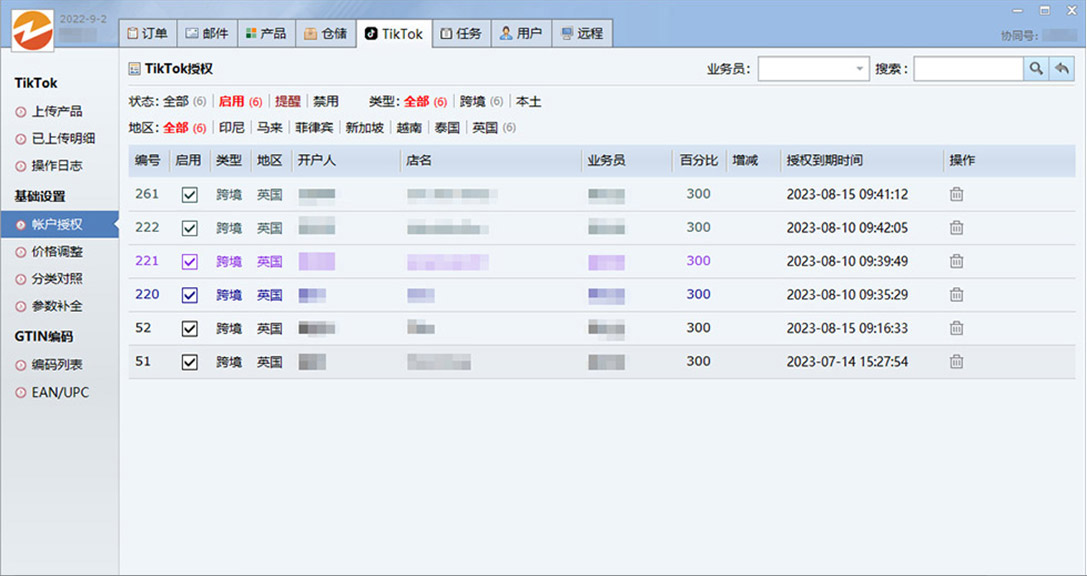The image size is (1087, 576).
Task: Filter type by 全部
Action: [417, 102]
